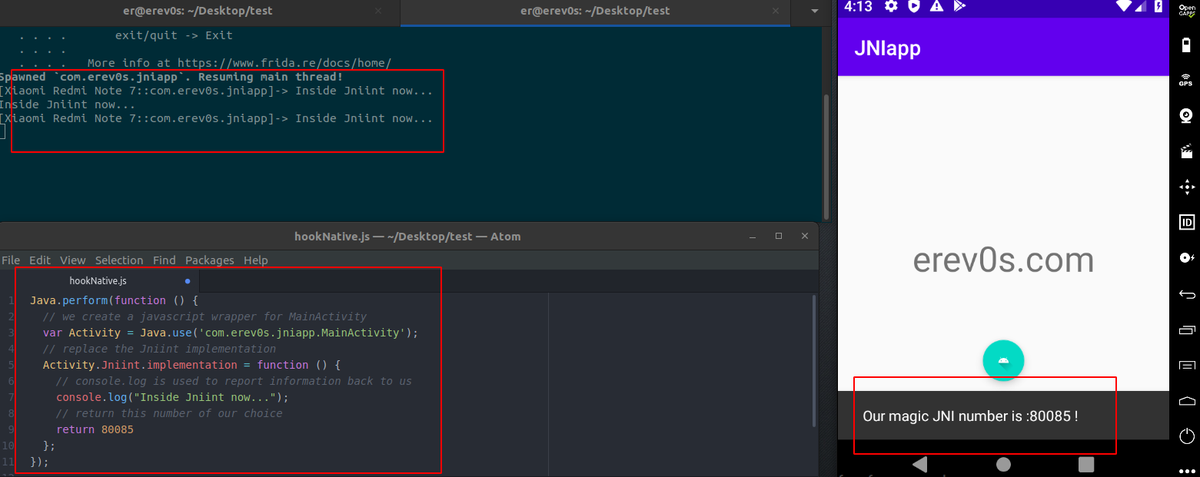This screenshot has height=477, width=1200.
Task: Open the Find menu in Atom
Action: [164, 260]
